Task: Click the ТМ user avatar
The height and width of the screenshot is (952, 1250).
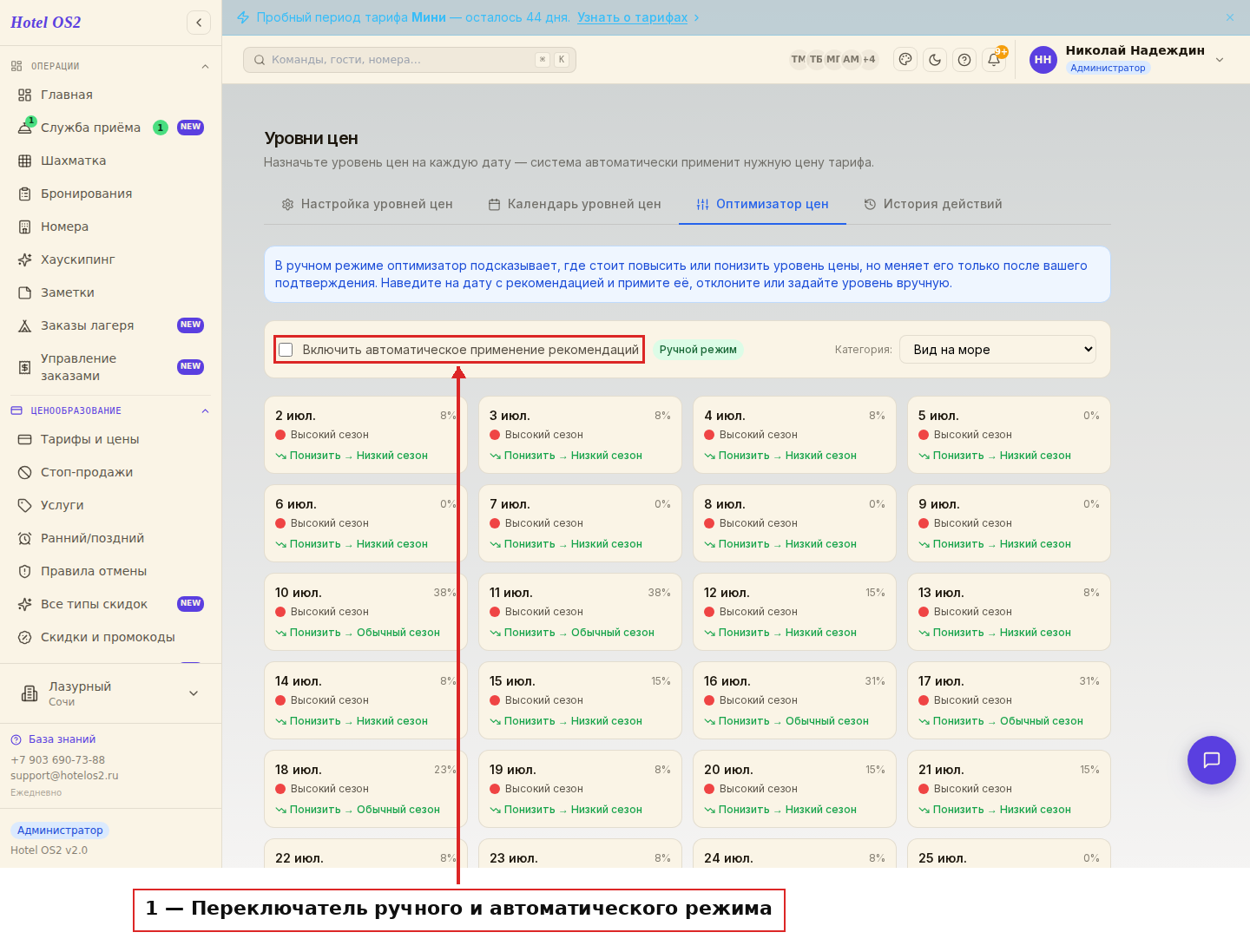Action: 798,59
